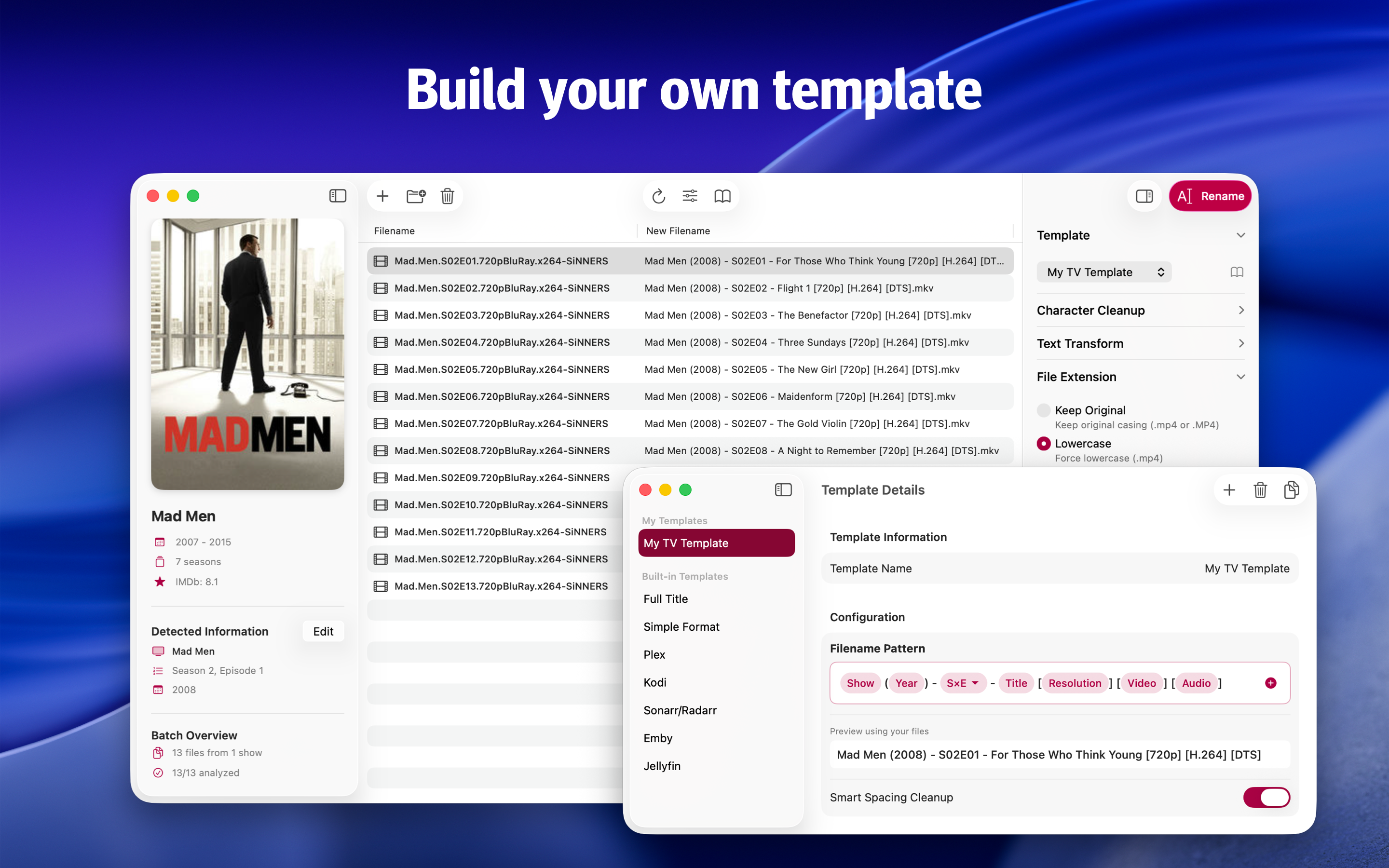Click the refresh arrow icon
Screen dimensions: 1389x868
(x=658, y=196)
